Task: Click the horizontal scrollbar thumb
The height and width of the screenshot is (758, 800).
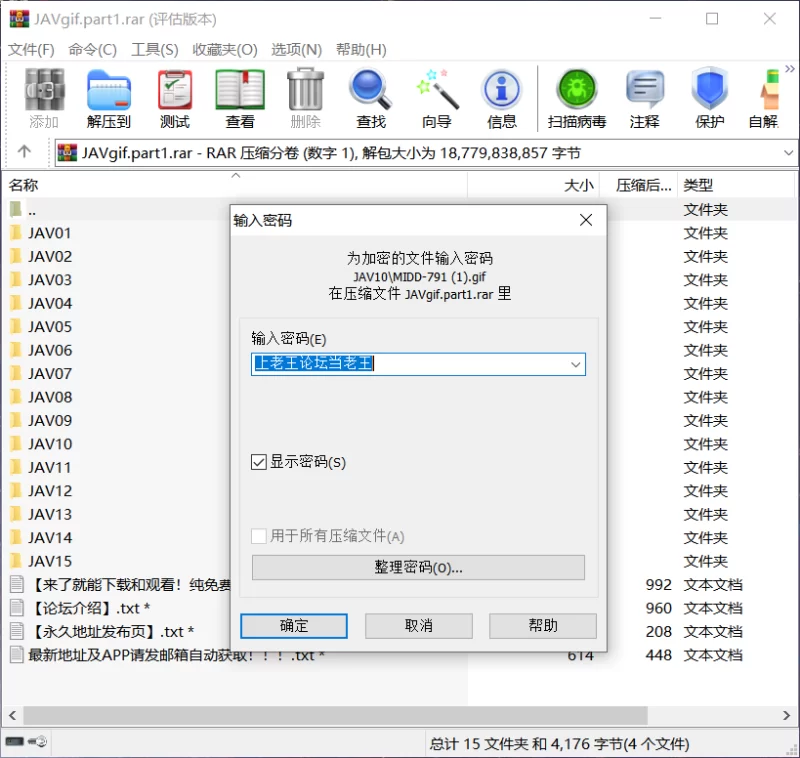Action: click(335, 715)
